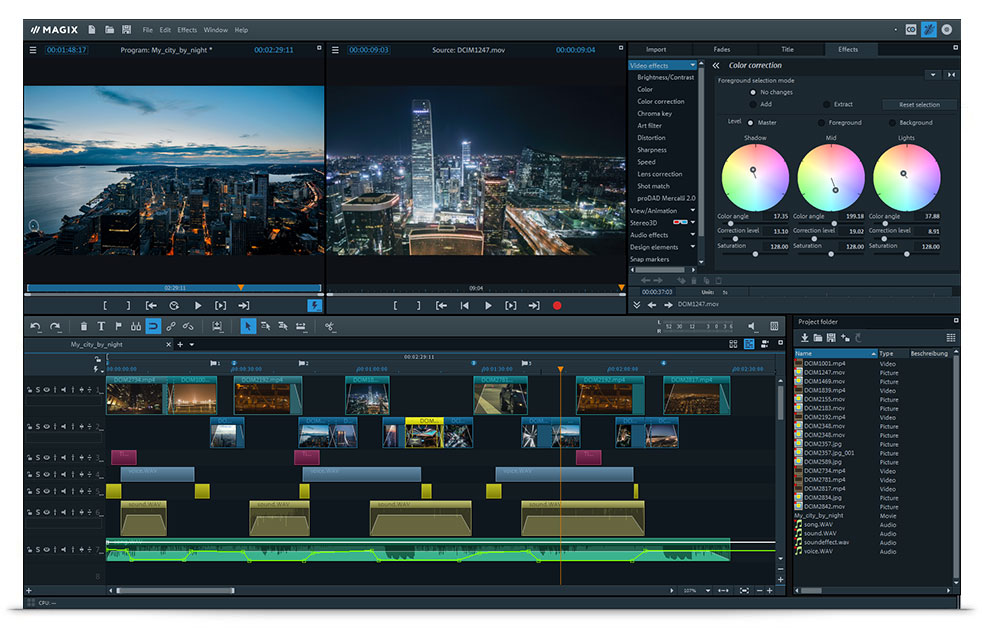Click the Reset selection button
Image resolution: width=982 pixels, height=628 pixels.
coord(919,105)
